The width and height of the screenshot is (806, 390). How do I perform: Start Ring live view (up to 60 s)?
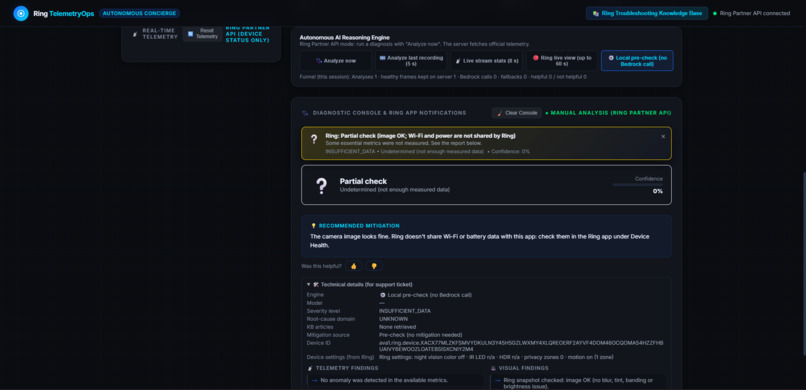coord(562,61)
